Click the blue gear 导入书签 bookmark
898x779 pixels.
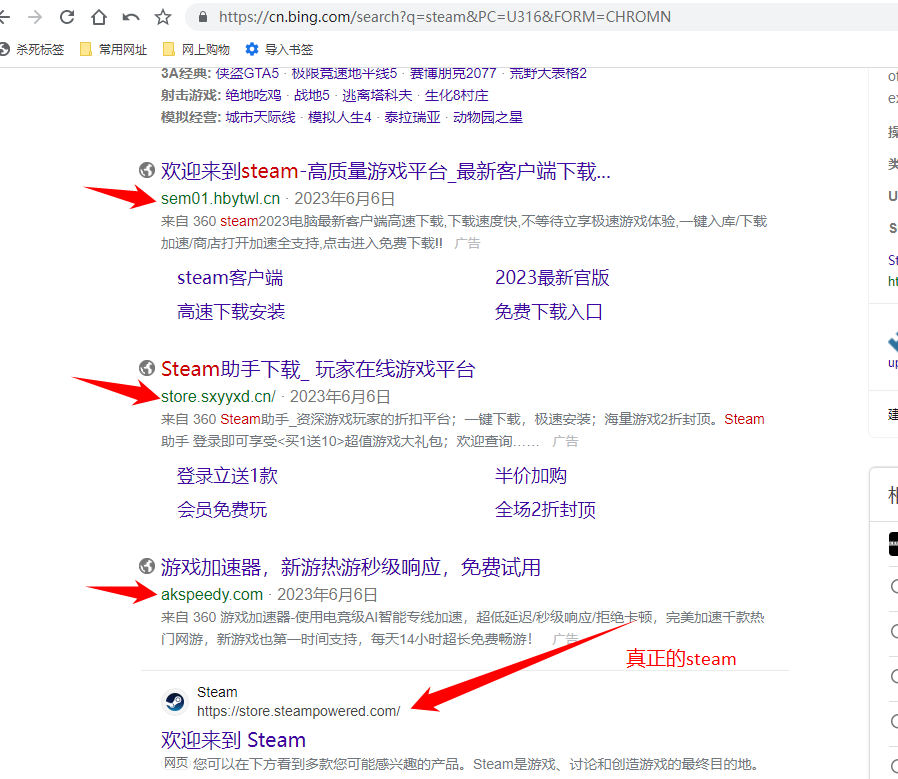tap(279, 49)
